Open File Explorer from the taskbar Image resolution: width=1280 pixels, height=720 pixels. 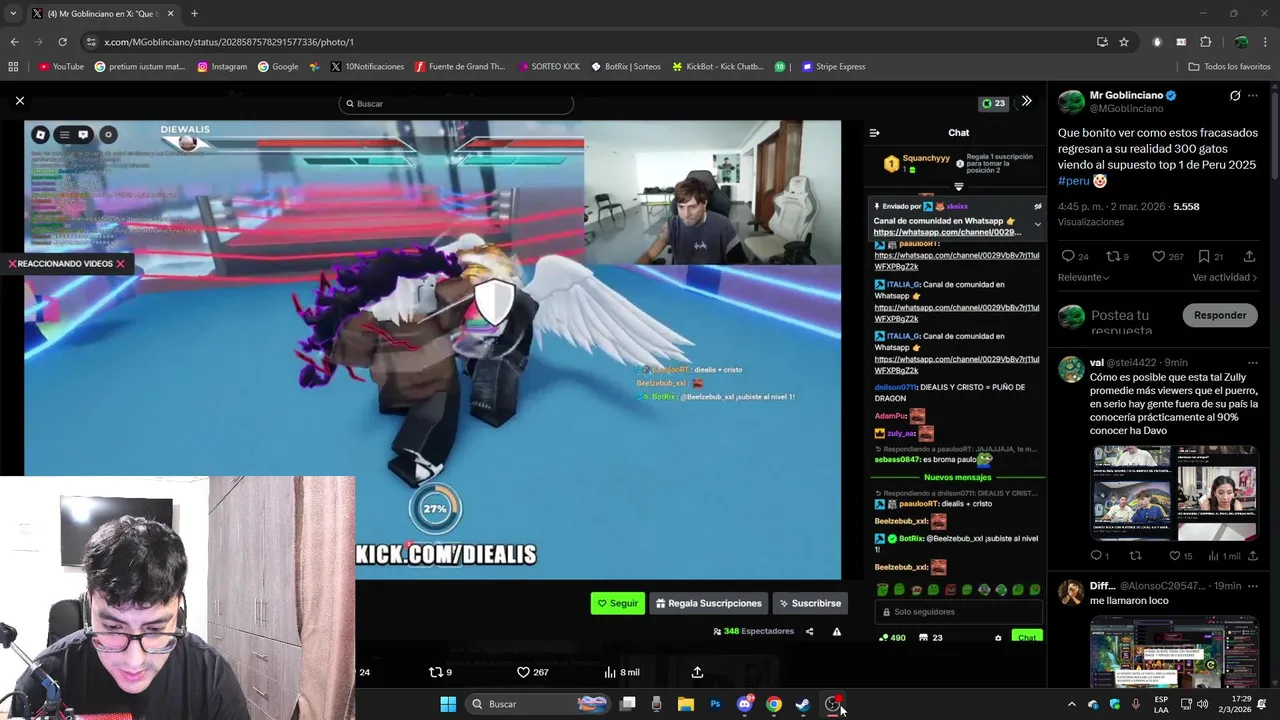[x=685, y=704]
